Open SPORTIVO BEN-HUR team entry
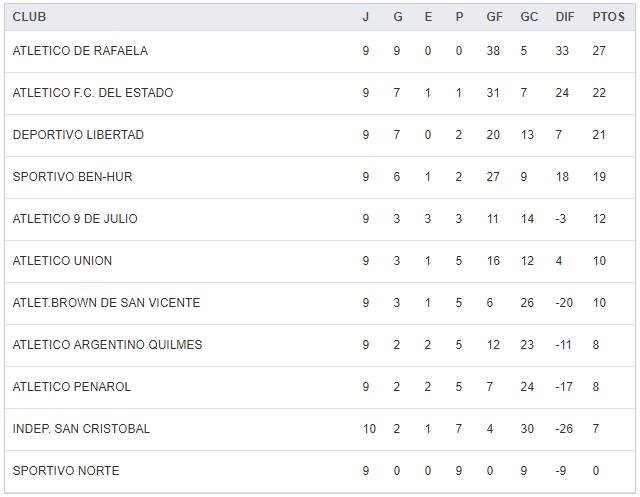640x497 pixels. (x=72, y=177)
